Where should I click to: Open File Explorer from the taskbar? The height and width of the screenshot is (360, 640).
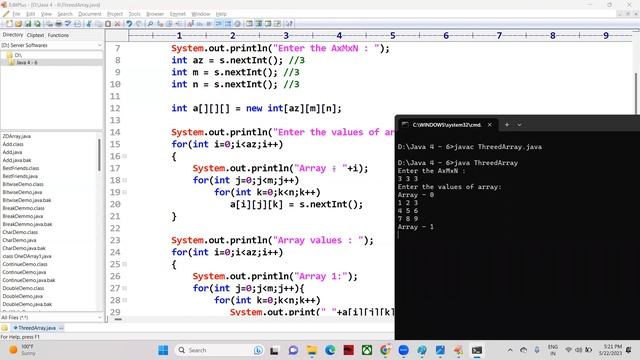tap(311, 350)
